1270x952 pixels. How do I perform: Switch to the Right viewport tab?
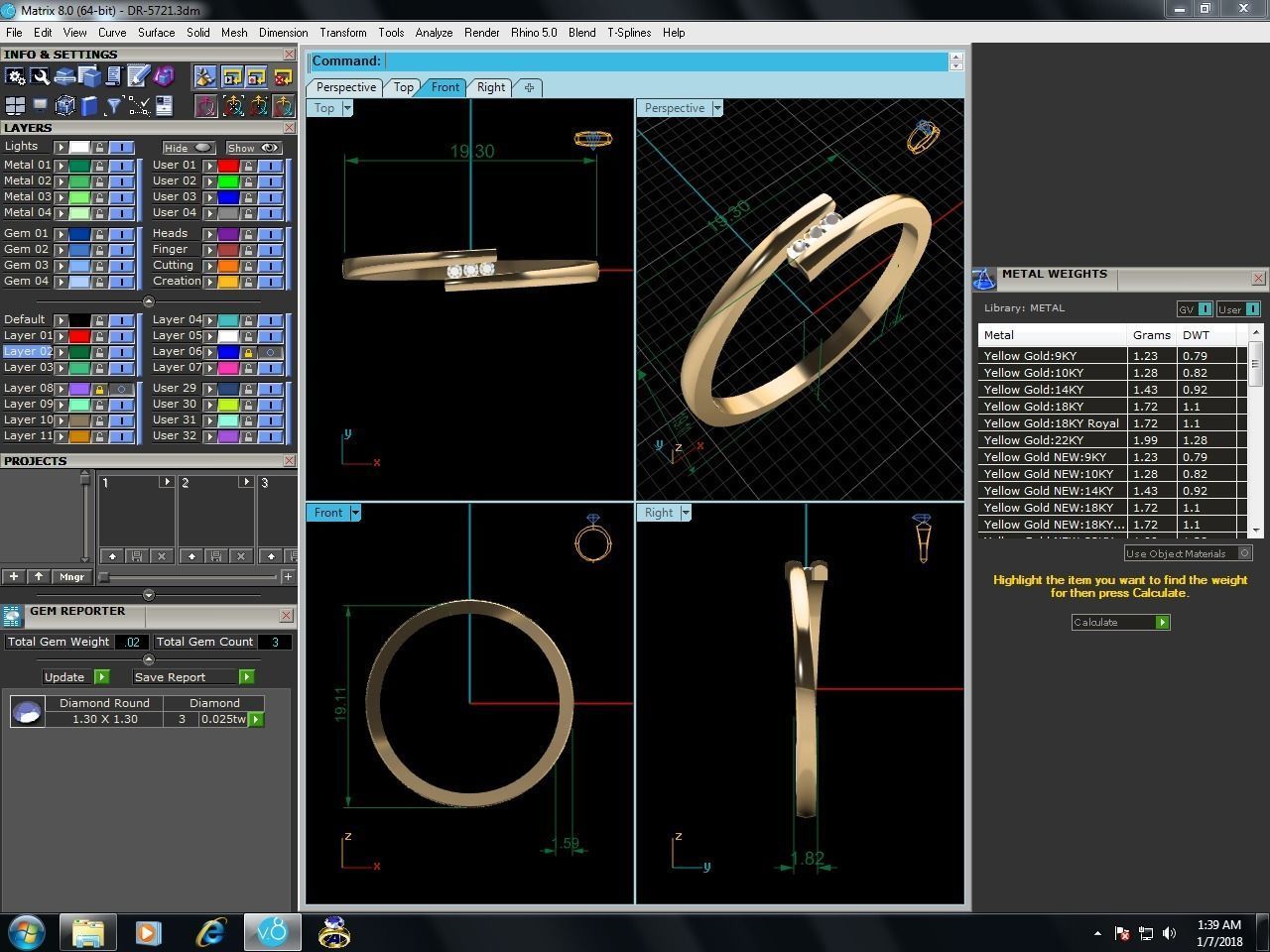pyautogui.click(x=491, y=87)
